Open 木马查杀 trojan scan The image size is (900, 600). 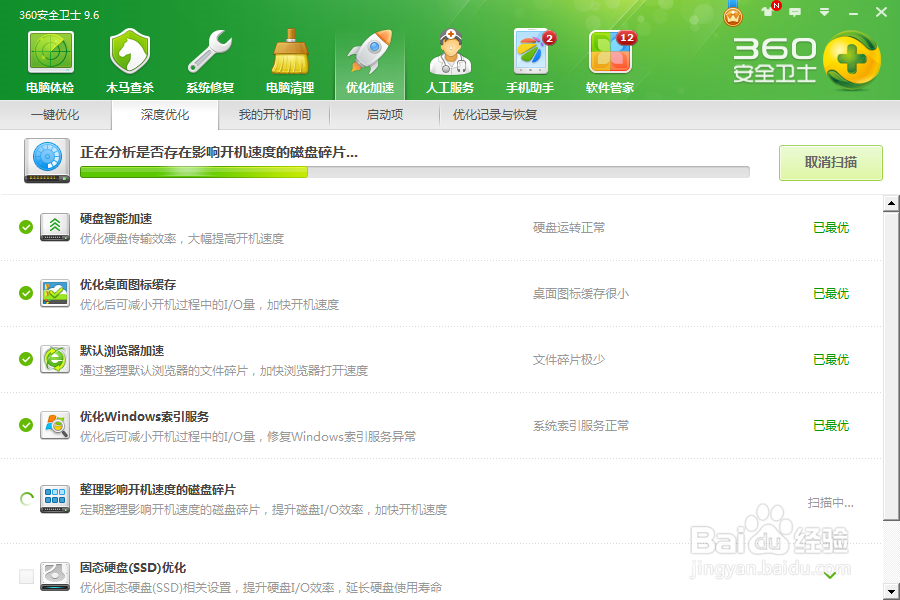point(130,62)
